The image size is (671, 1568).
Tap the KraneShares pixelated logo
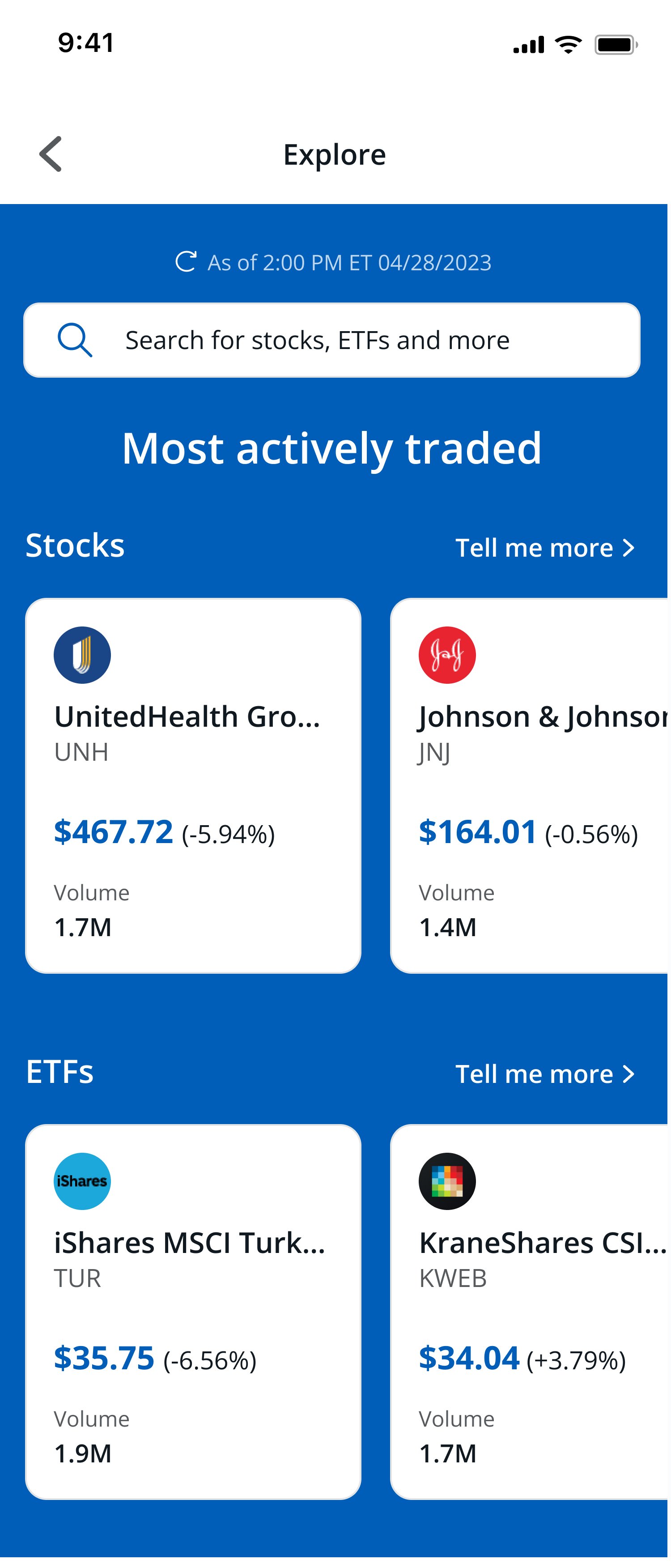click(447, 1181)
